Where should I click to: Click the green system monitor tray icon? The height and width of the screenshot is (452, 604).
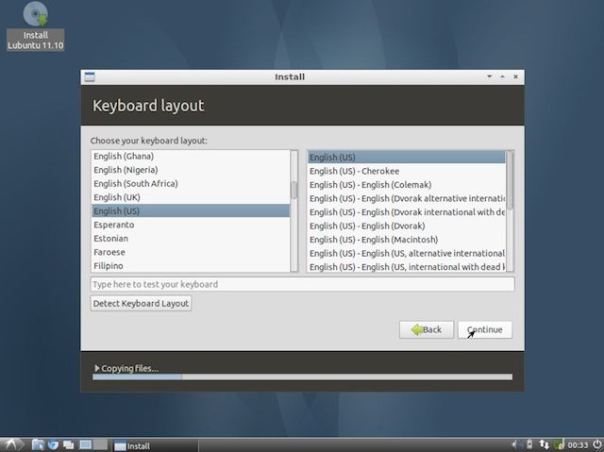point(559,445)
